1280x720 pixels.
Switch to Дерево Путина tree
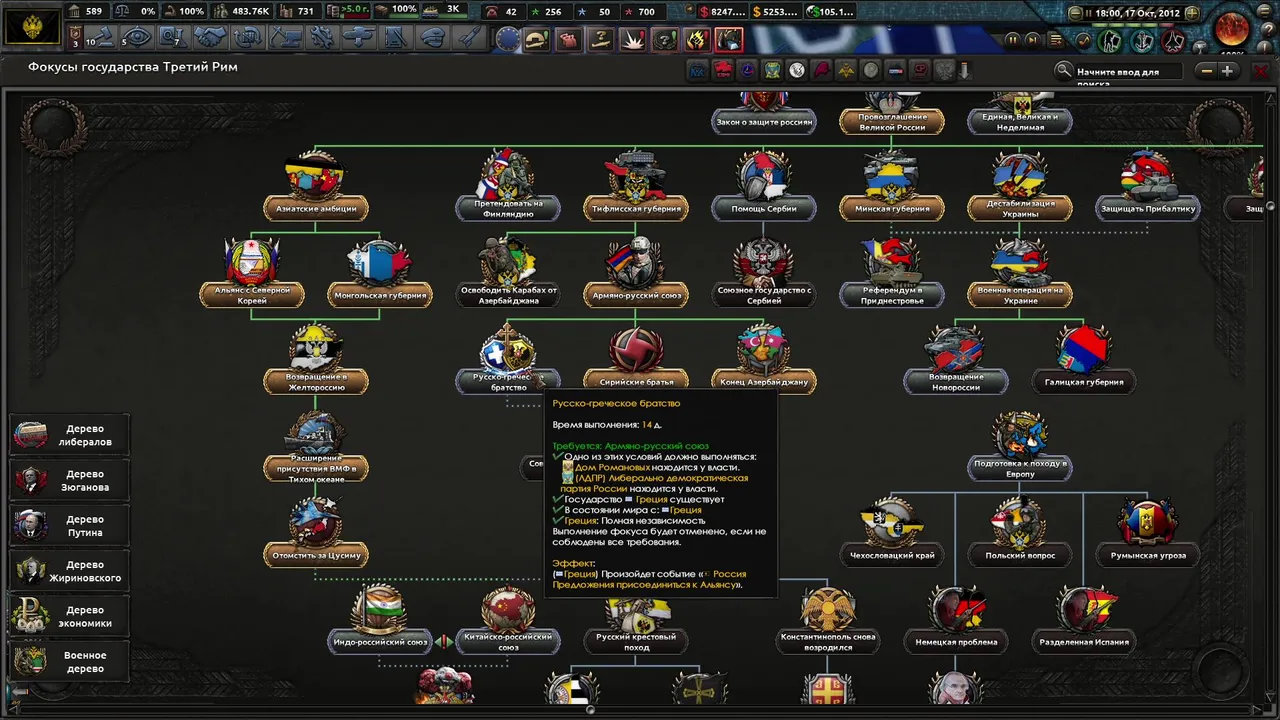coord(70,526)
